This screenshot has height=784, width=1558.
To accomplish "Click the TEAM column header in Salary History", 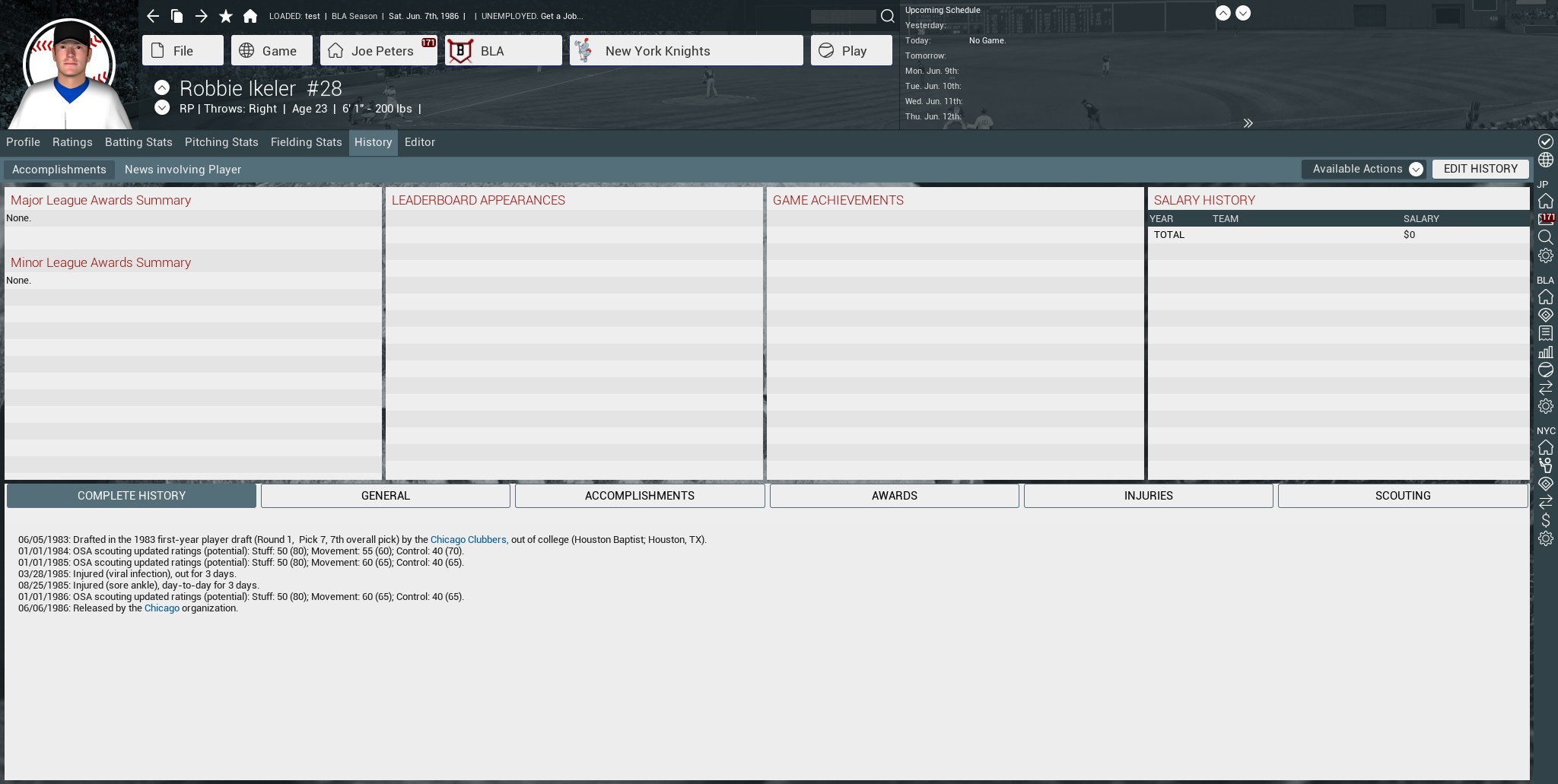I will pos(1226,219).
